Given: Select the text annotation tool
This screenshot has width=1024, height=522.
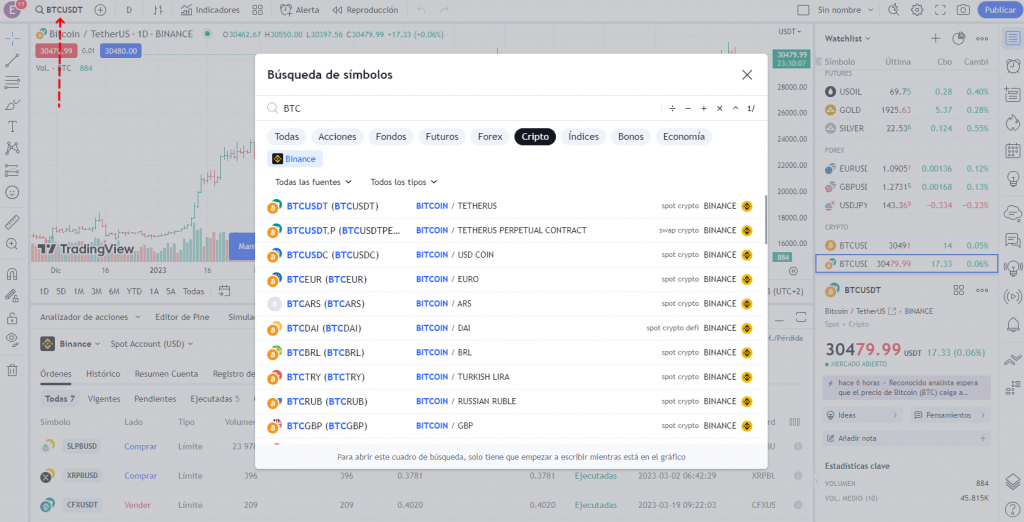Looking at the screenshot, I should (12, 127).
